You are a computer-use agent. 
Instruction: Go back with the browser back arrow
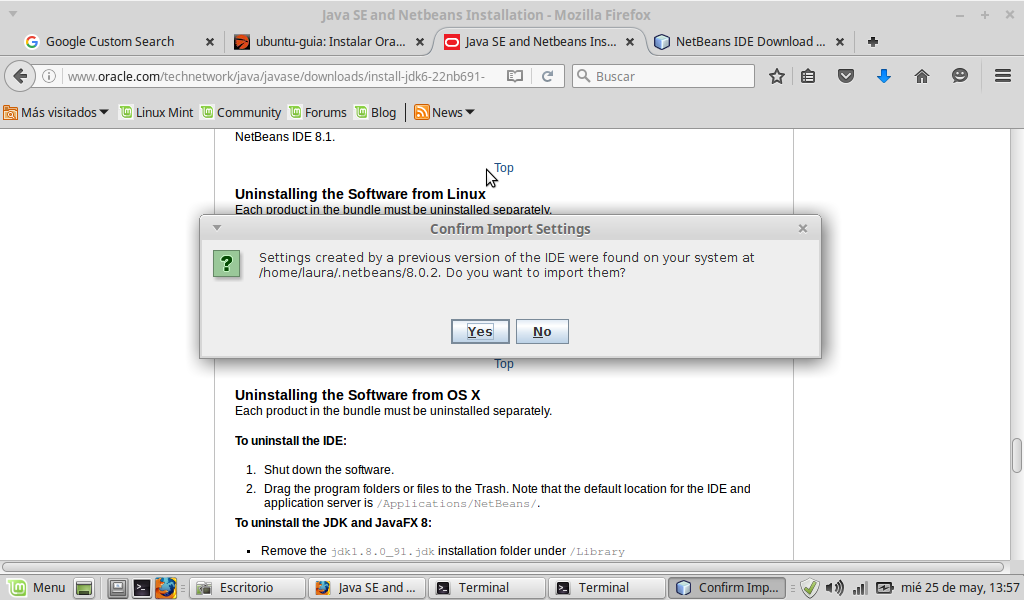click(x=20, y=76)
